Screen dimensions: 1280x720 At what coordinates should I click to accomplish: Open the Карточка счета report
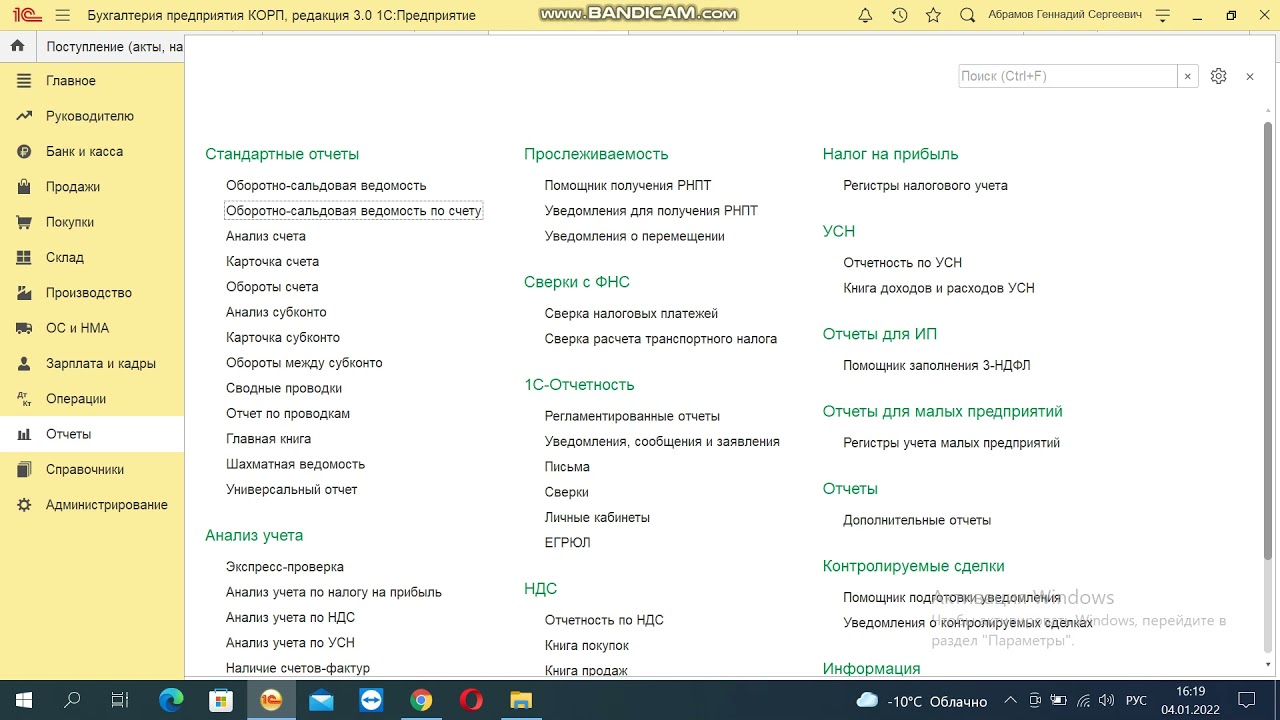coord(272,261)
